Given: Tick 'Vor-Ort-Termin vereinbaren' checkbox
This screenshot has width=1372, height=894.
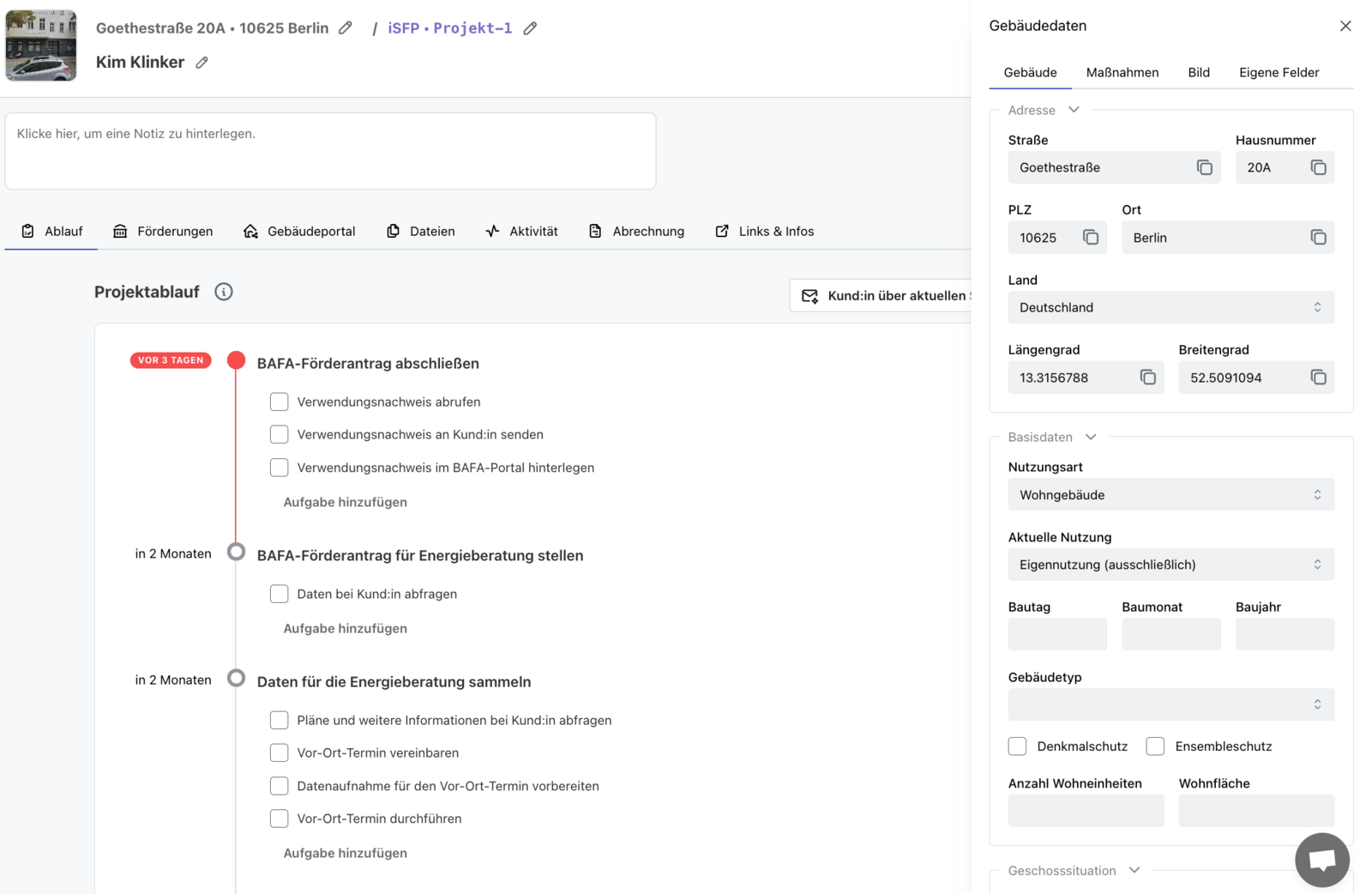Looking at the screenshot, I should [x=279, y=753].
